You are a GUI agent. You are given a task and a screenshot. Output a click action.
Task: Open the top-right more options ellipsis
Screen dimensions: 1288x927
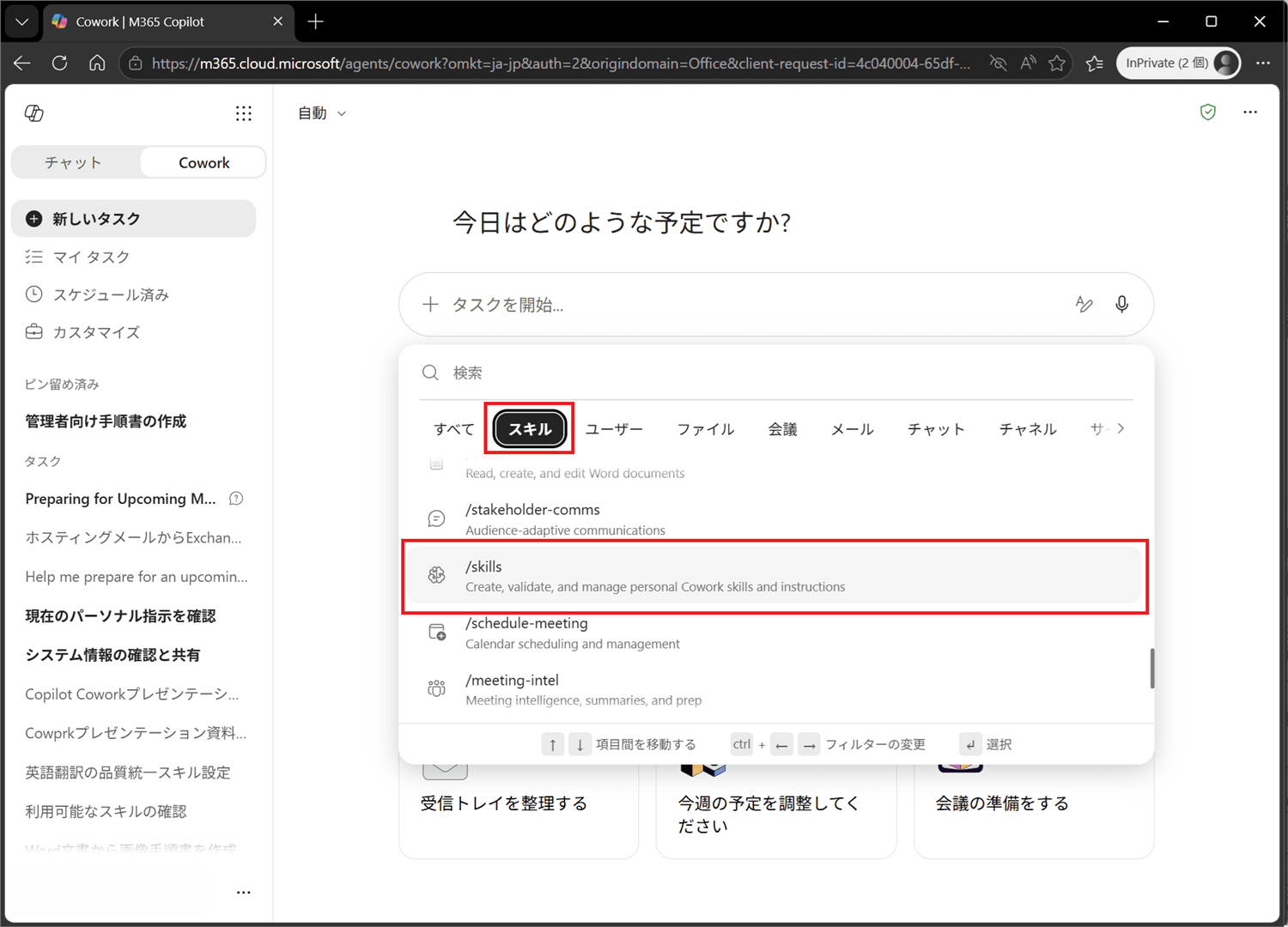[x=1250, y=112]
